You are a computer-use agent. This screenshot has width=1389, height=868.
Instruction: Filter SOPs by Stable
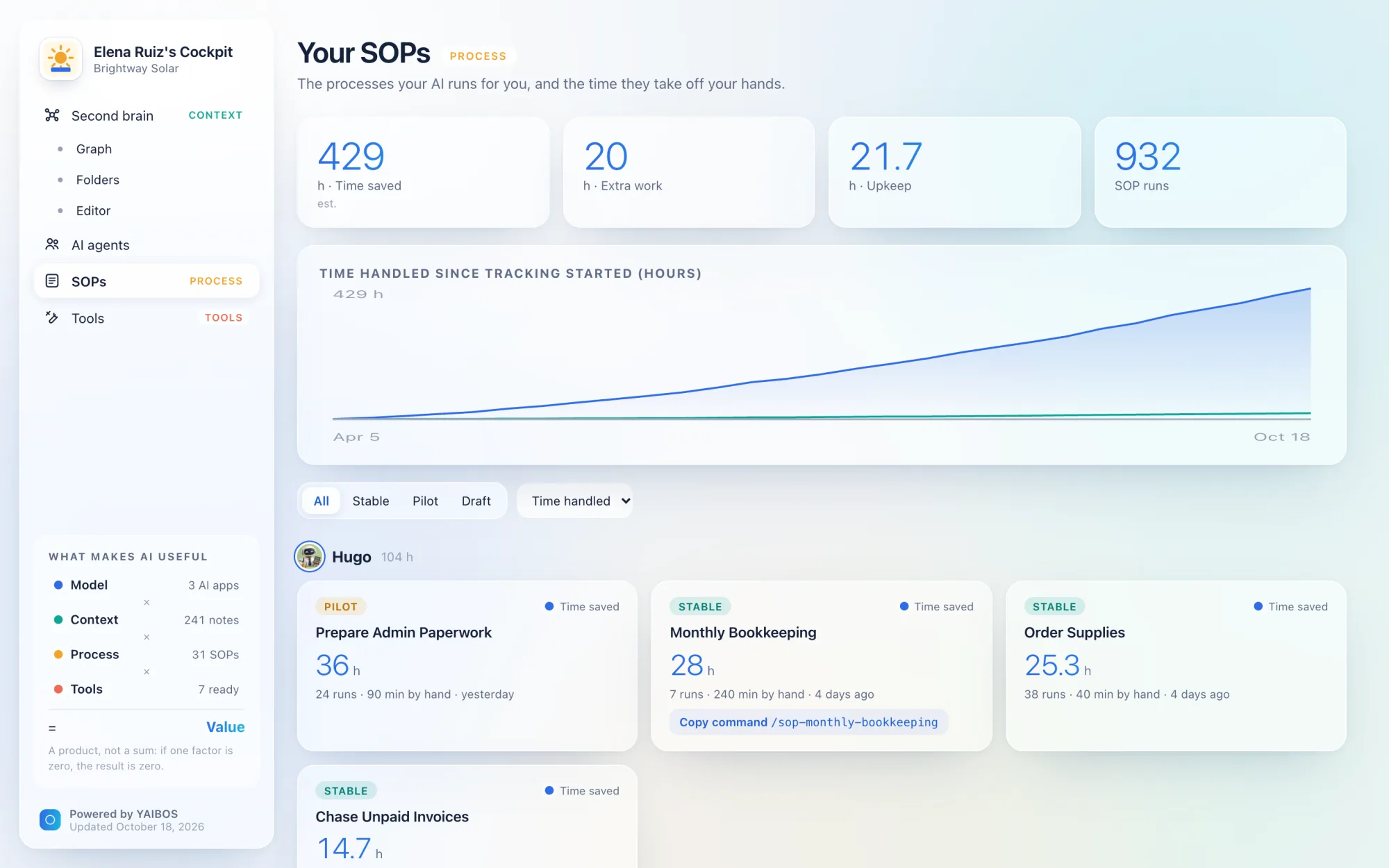coord(370,501)
